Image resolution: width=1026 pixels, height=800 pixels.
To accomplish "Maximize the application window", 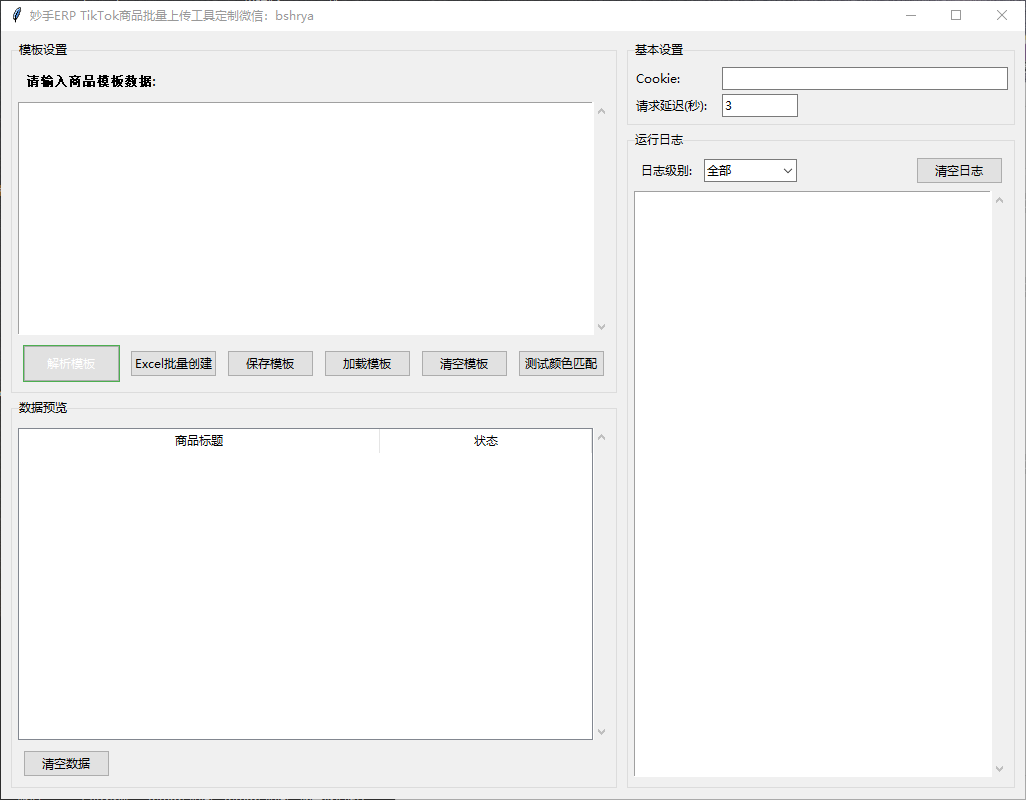I will [956, 15].
